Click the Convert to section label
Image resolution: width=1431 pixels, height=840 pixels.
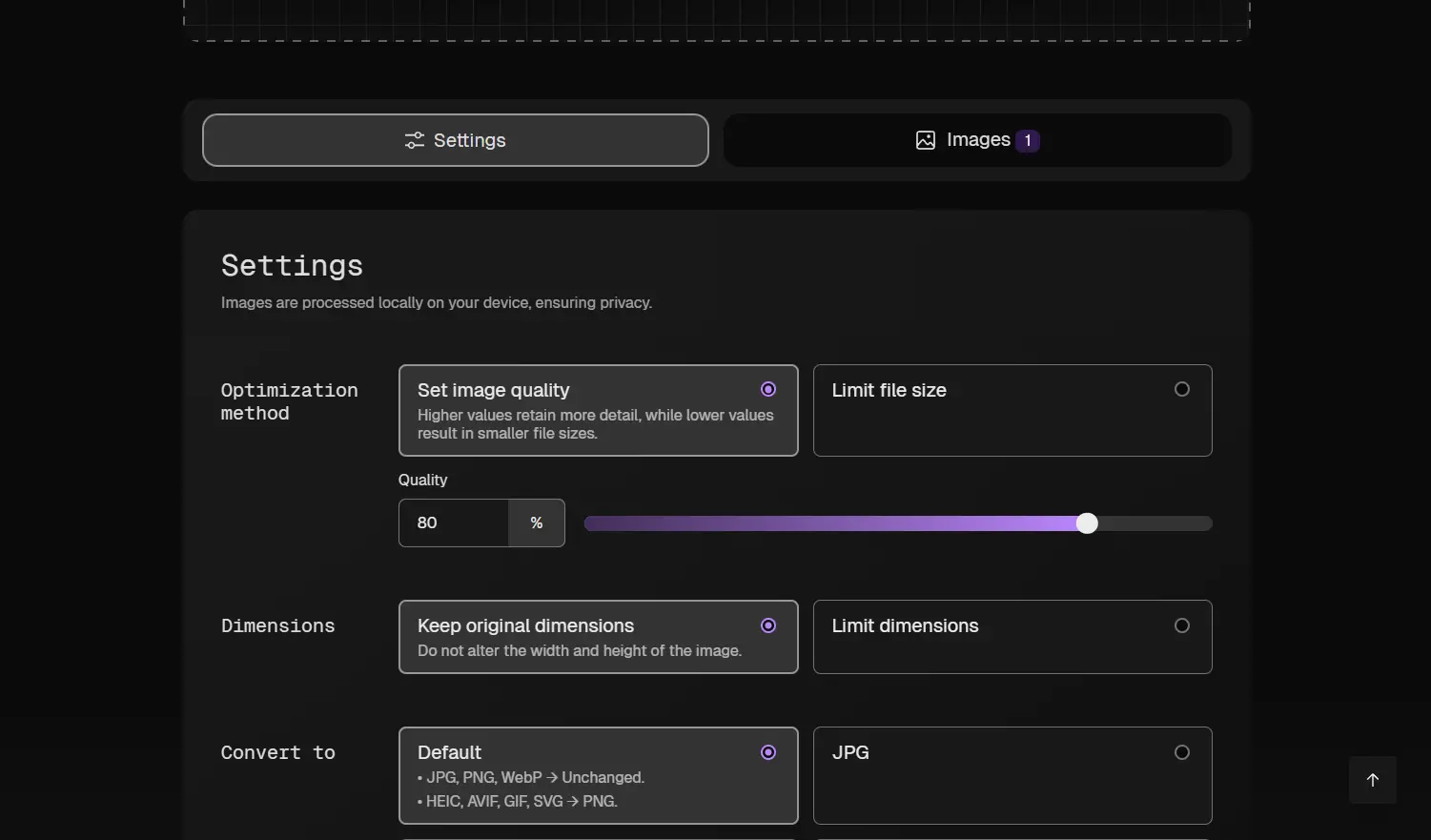tap(277, 752)
